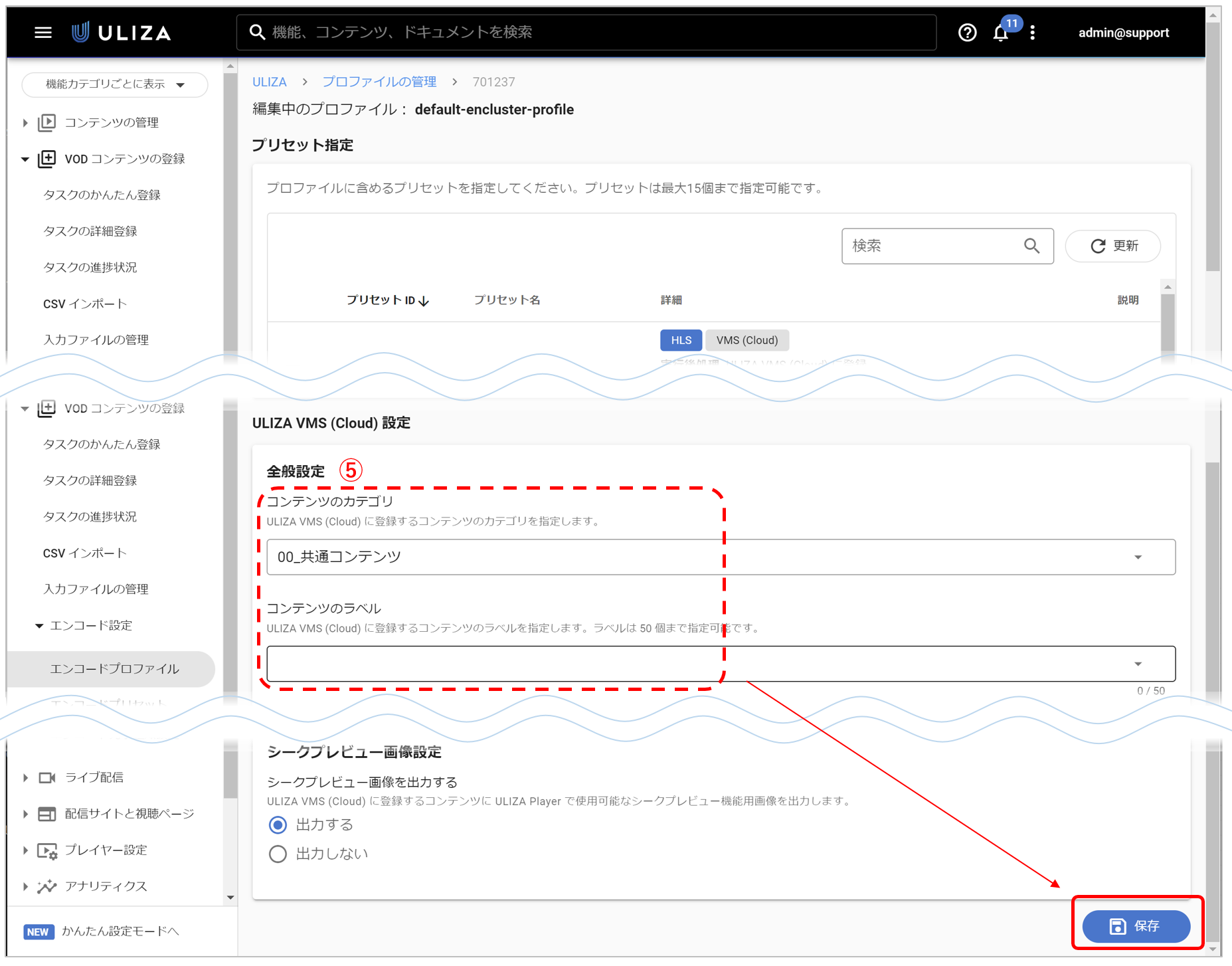Follow the ULIZA breadcrumb link
1232x966 pixels.
[x=269, y=82]
